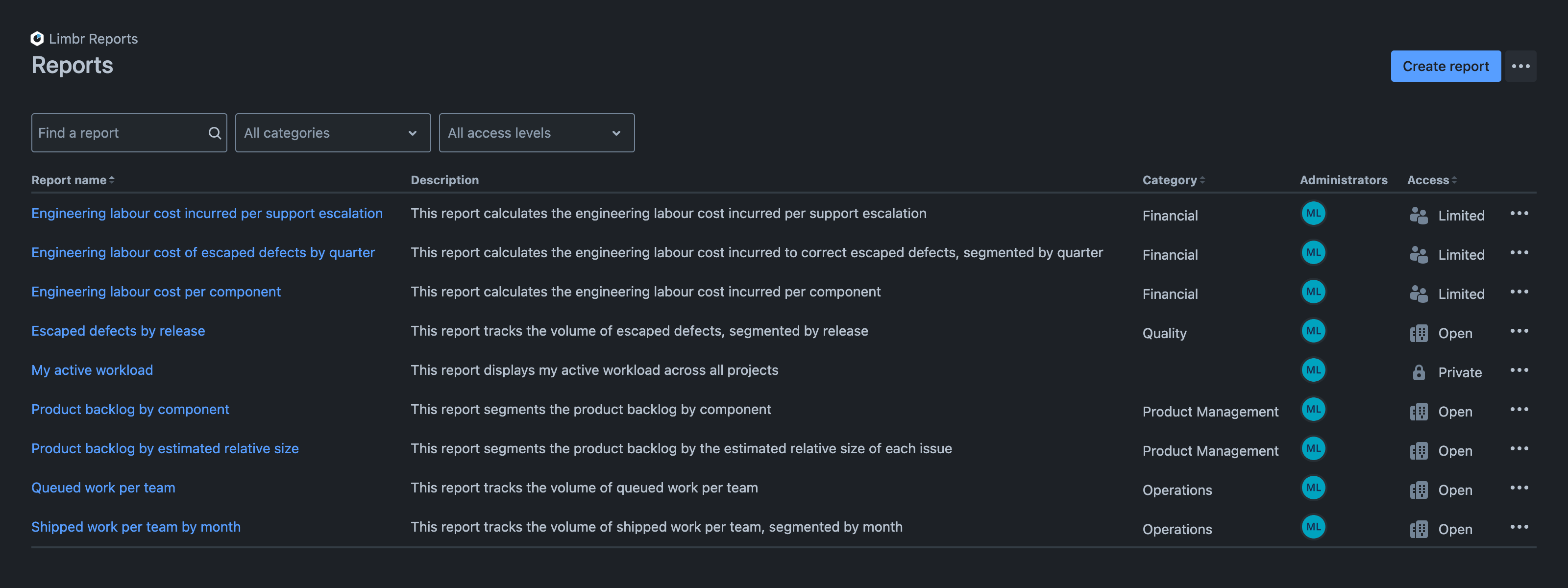This screenshot has height=588, width=1568.
Task: Click the Limited access icon for Engineering labour cost per component
Action: pyautogui.click(x=1418, y=292)
